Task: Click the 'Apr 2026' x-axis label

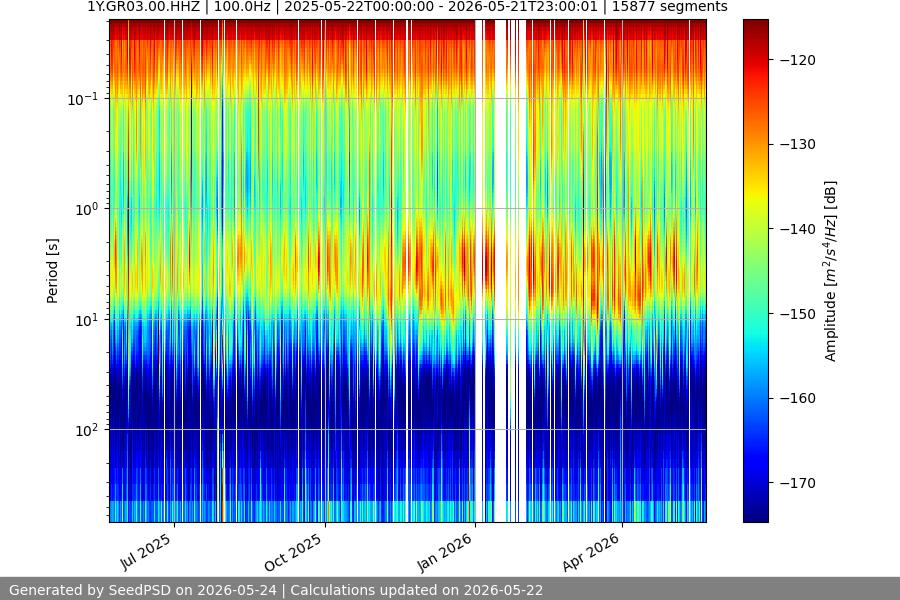Action: coord(591,552)
